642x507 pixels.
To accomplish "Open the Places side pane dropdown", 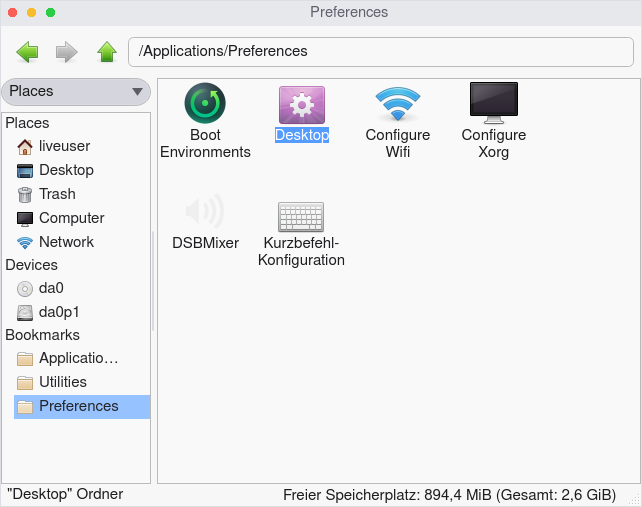I will click(76, 91).
